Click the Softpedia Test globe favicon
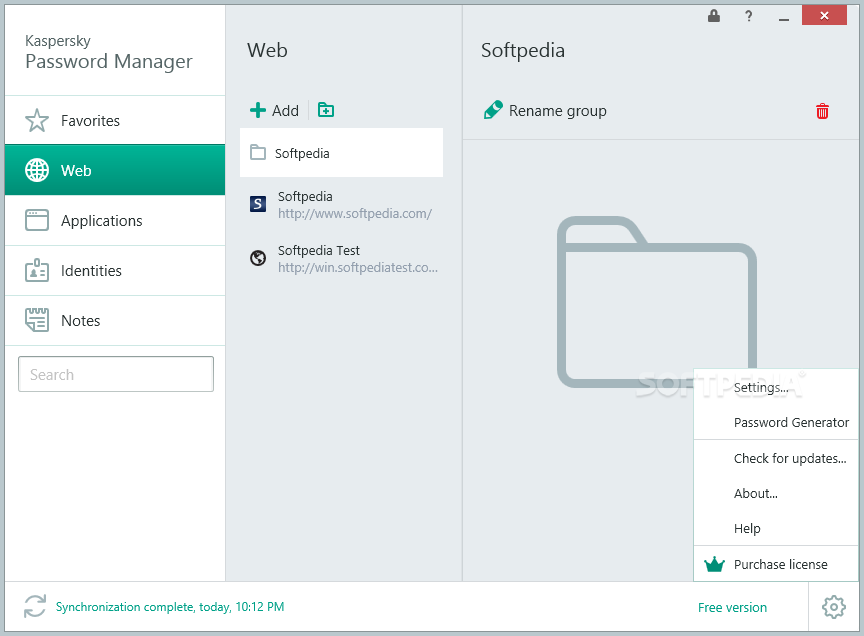 (x=258, y=258)
